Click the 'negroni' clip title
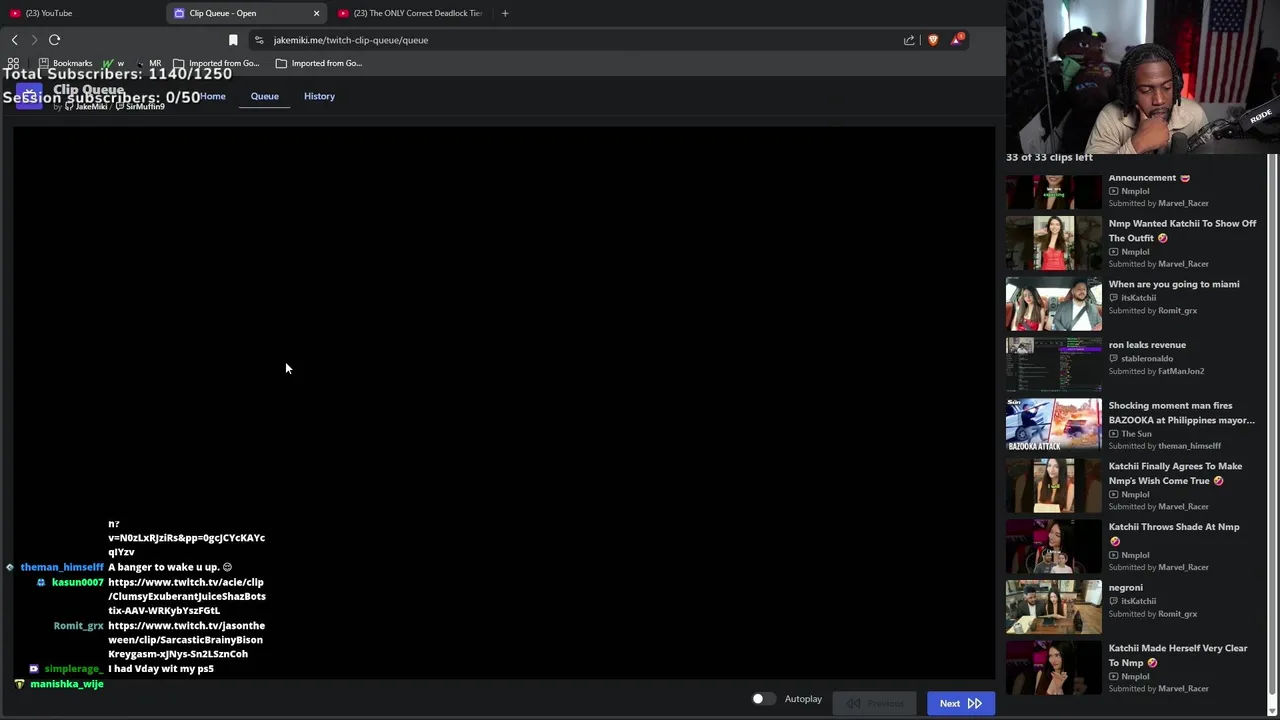The image size is (1280, 720). click(1125, 588)
